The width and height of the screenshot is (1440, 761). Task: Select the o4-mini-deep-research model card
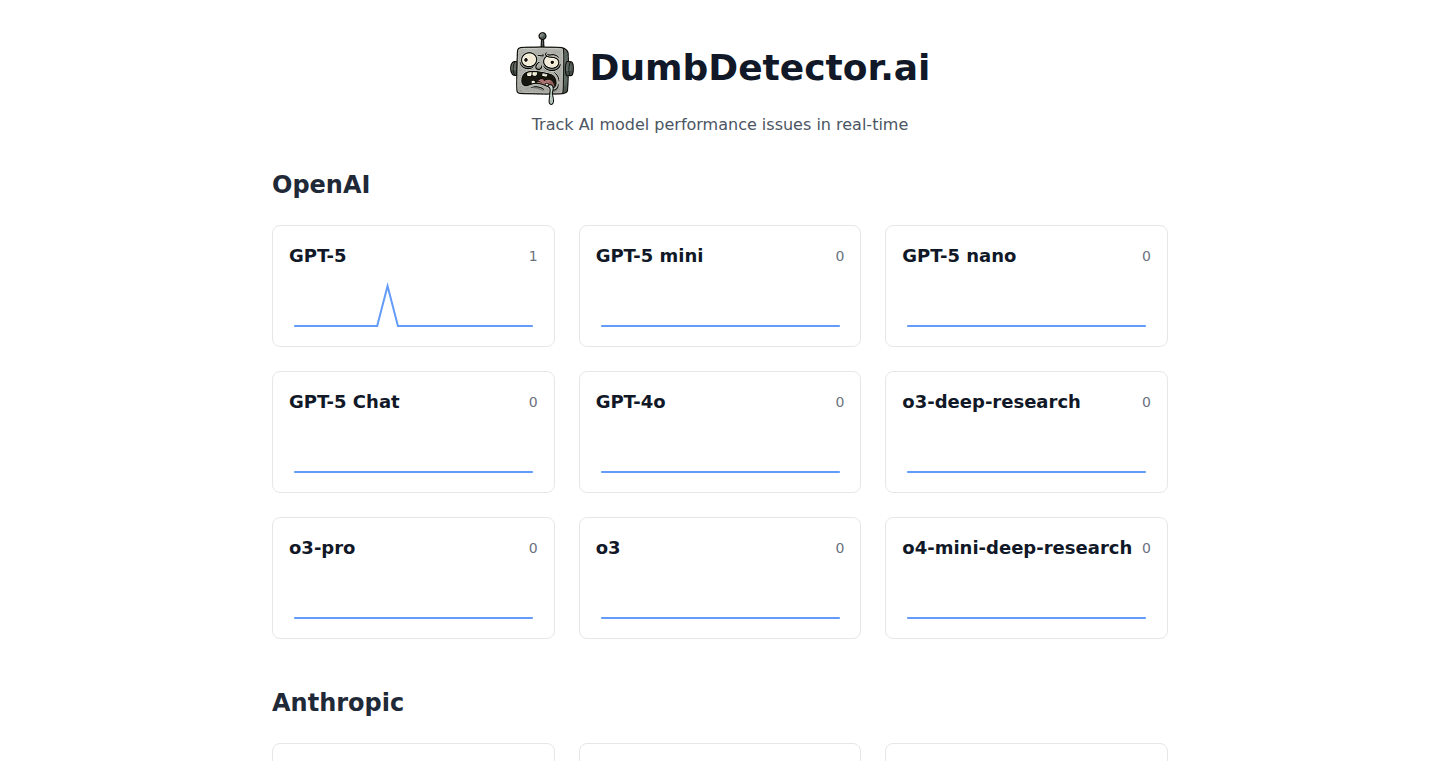[x=1026, y=578]
